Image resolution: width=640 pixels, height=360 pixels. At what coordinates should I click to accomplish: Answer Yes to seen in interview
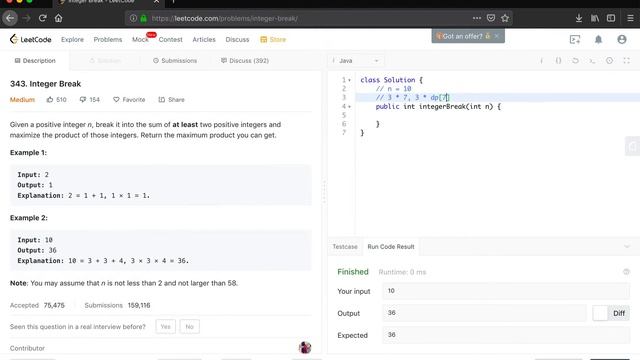pyautogui.click(x=165, y=327)
